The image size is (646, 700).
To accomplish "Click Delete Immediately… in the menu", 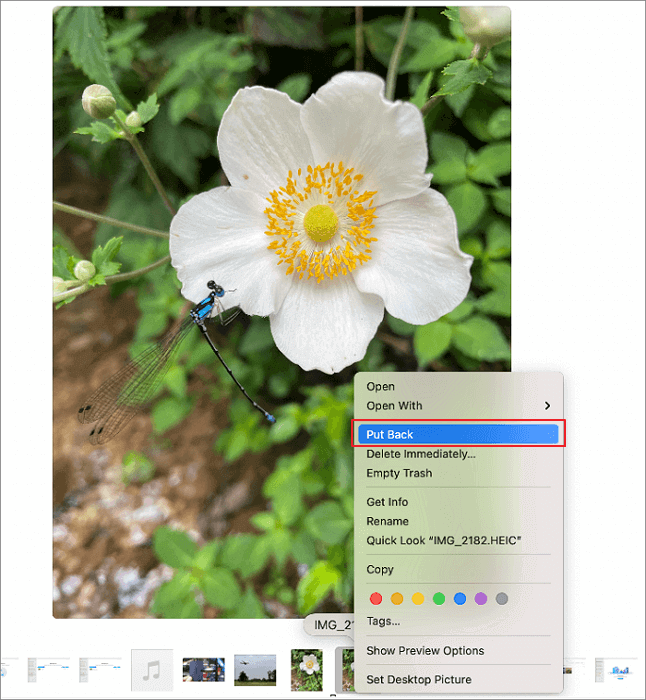I will pyautogui.click(x=420, y=454).
